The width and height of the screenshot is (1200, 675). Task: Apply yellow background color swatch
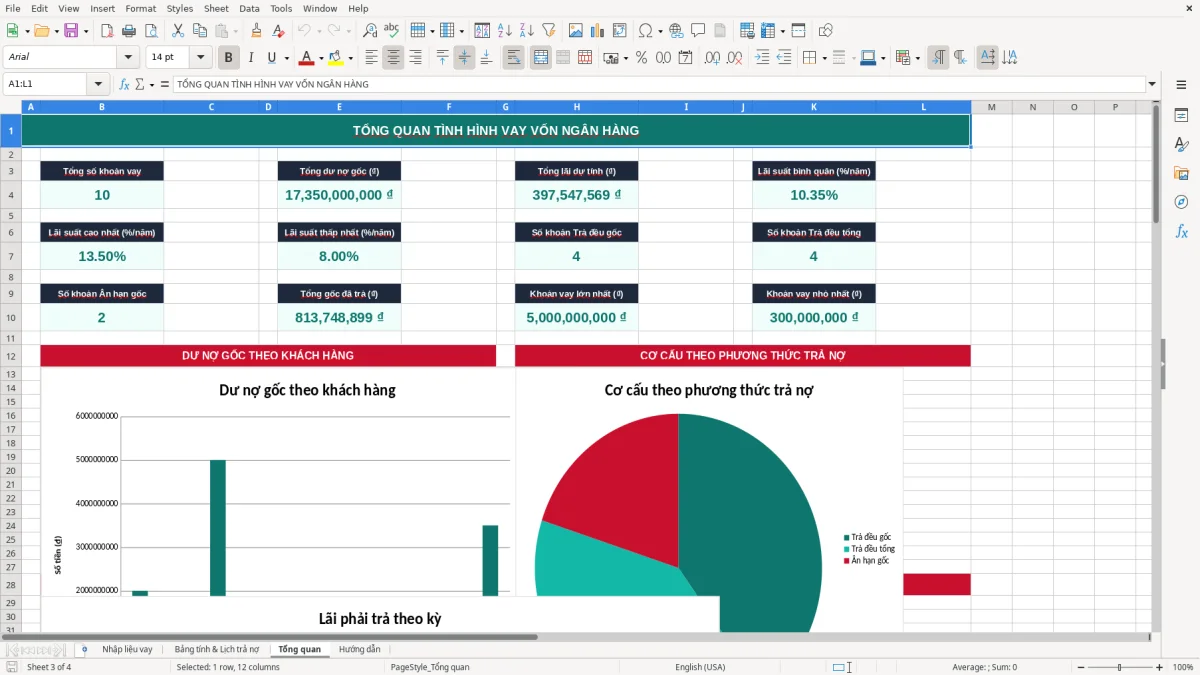click(x=335, y=58)
